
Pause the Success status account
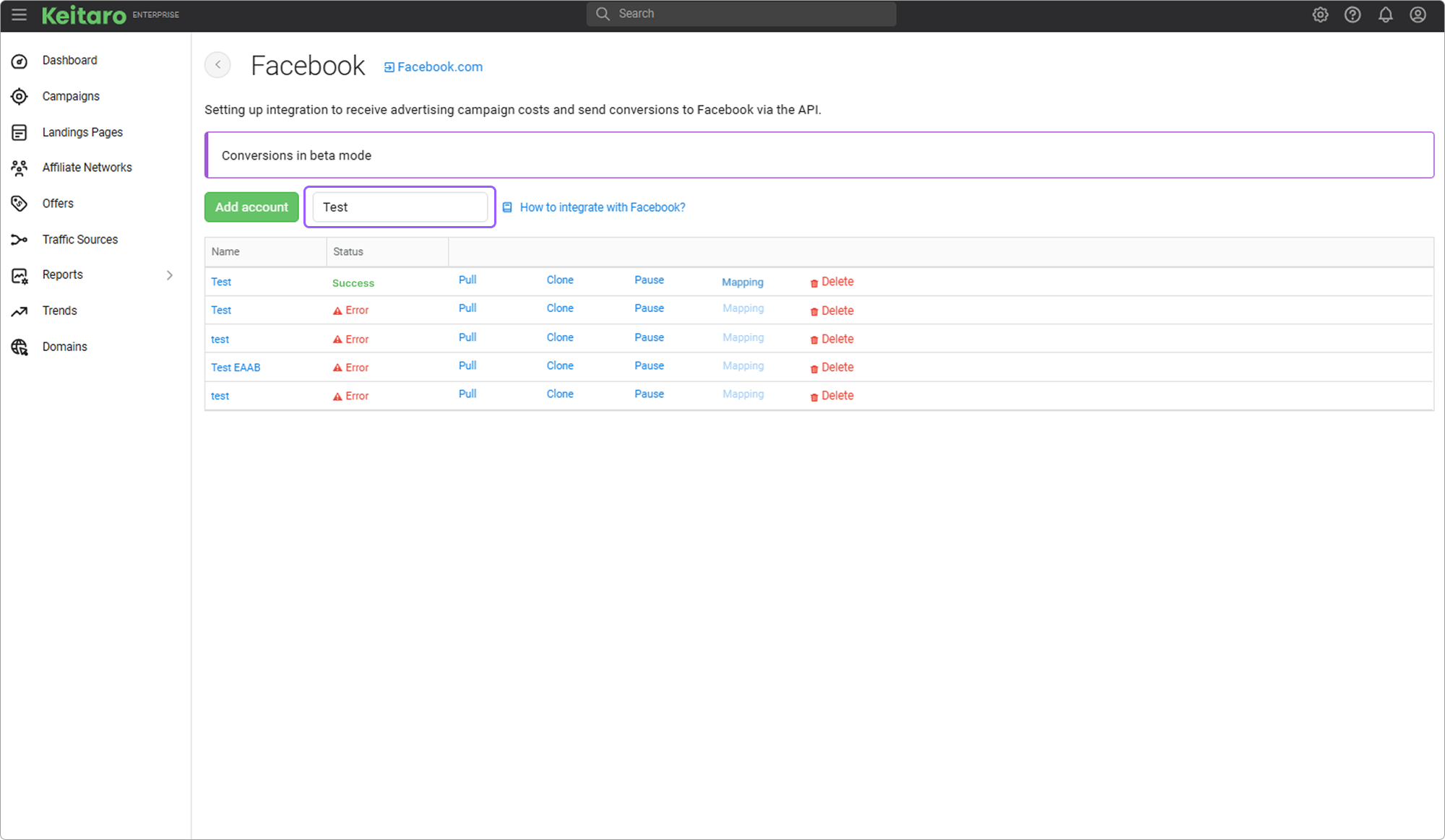click(x=649, y=280)
